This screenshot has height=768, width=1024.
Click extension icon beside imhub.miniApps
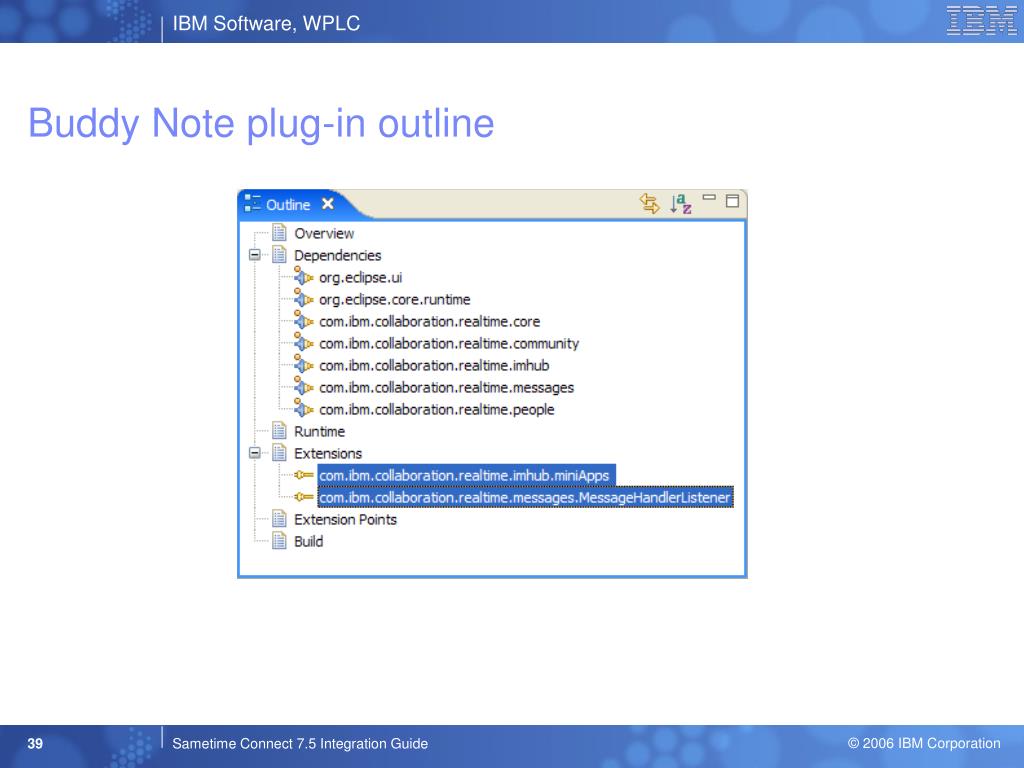coord(304,475)
